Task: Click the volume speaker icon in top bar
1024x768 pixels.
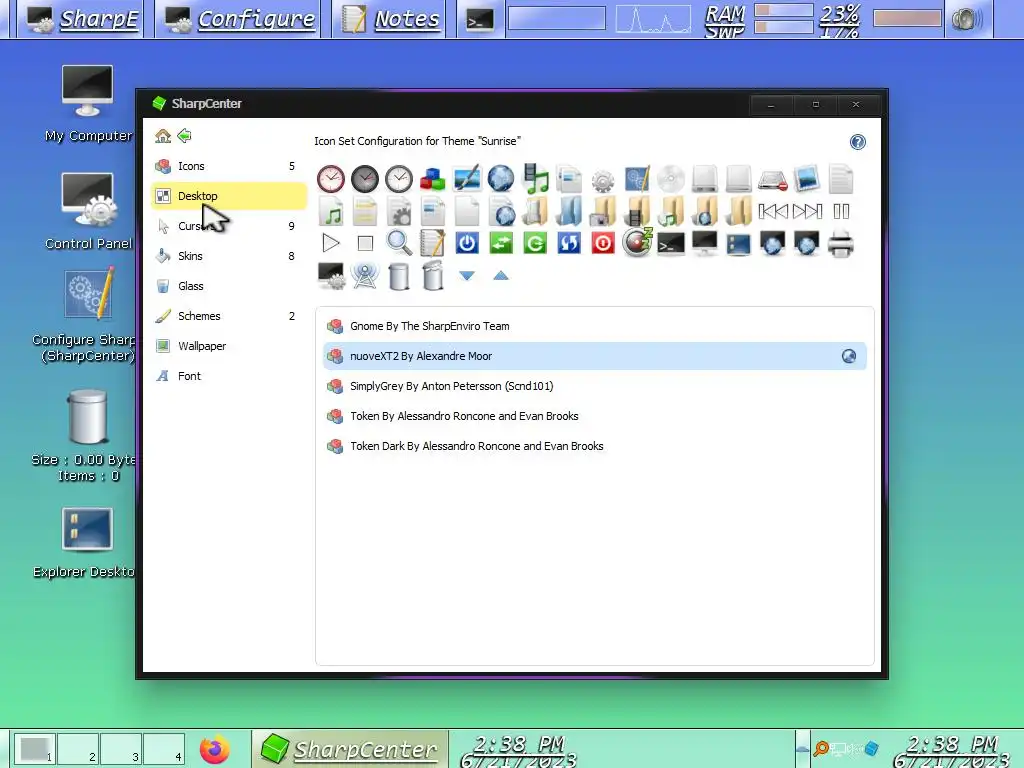Action: click(x=967, y=20)
